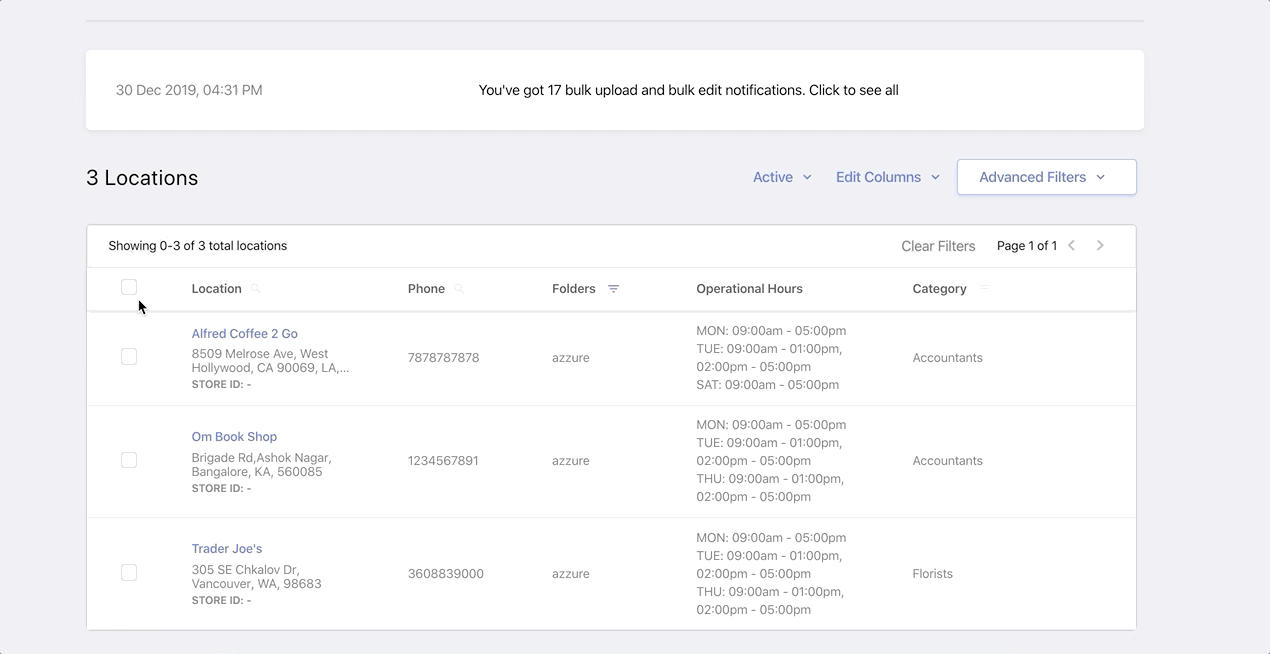Click the bulk upload notifications banner
1270x654 pixels.
688,90
